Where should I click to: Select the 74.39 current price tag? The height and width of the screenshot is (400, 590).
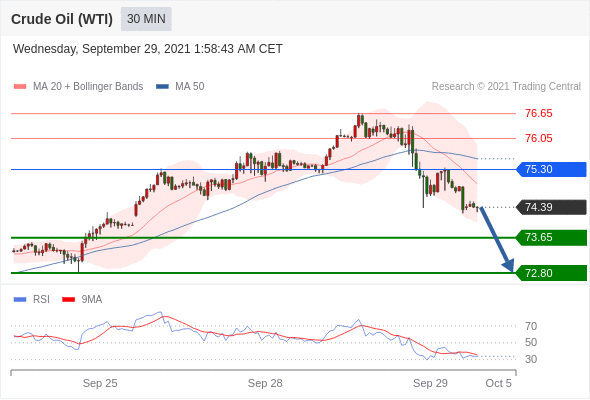click(x=551, y=207)
